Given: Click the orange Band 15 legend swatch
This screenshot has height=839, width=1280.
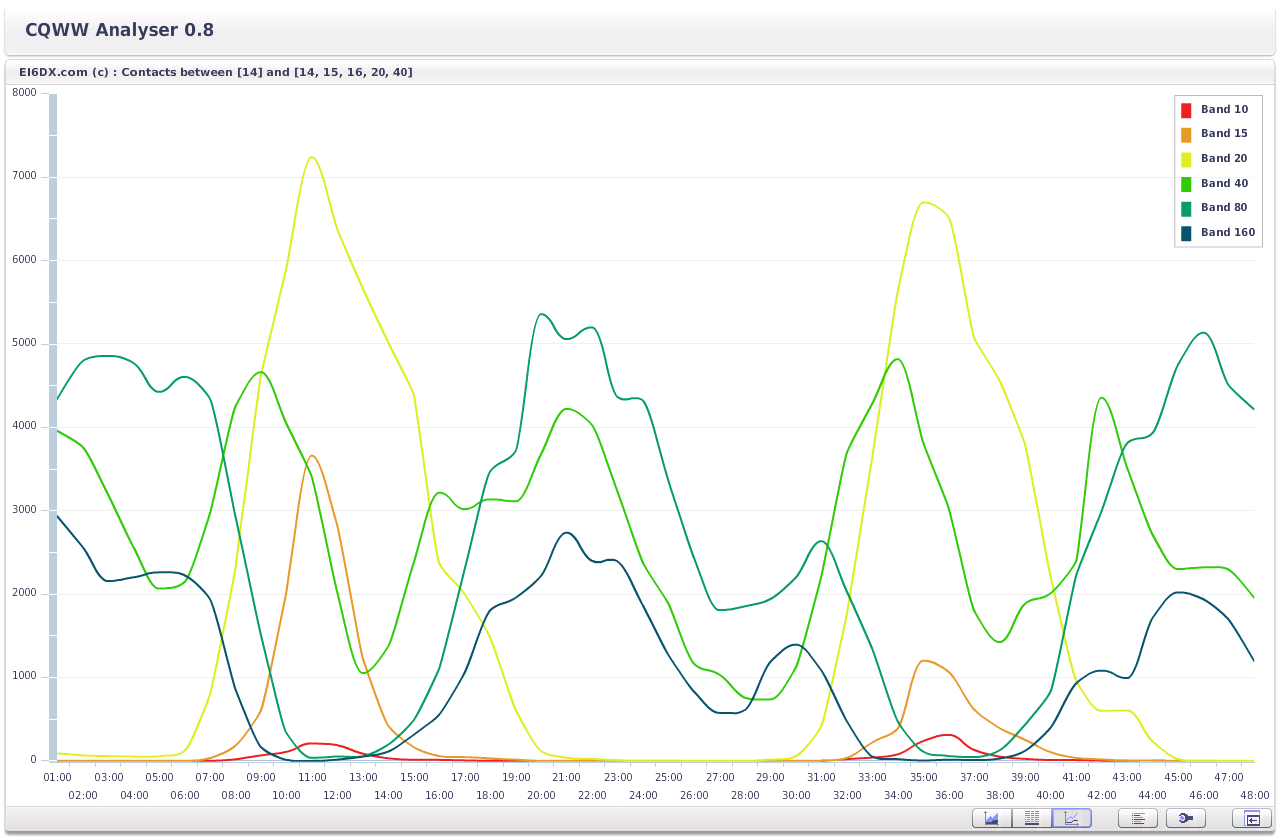Looking at the screenshot, I should coord(1187,134).
